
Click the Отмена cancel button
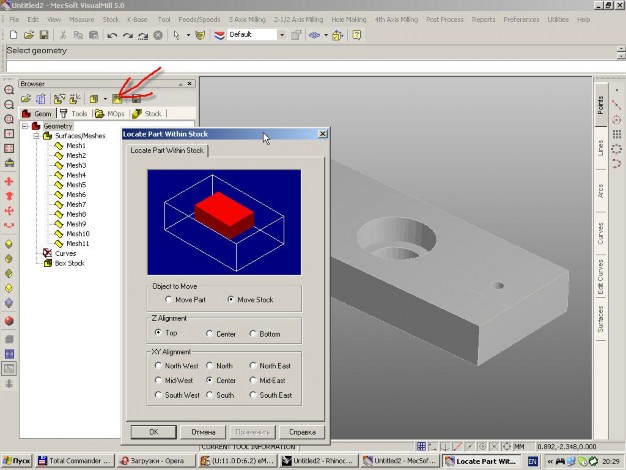point(203,432)
